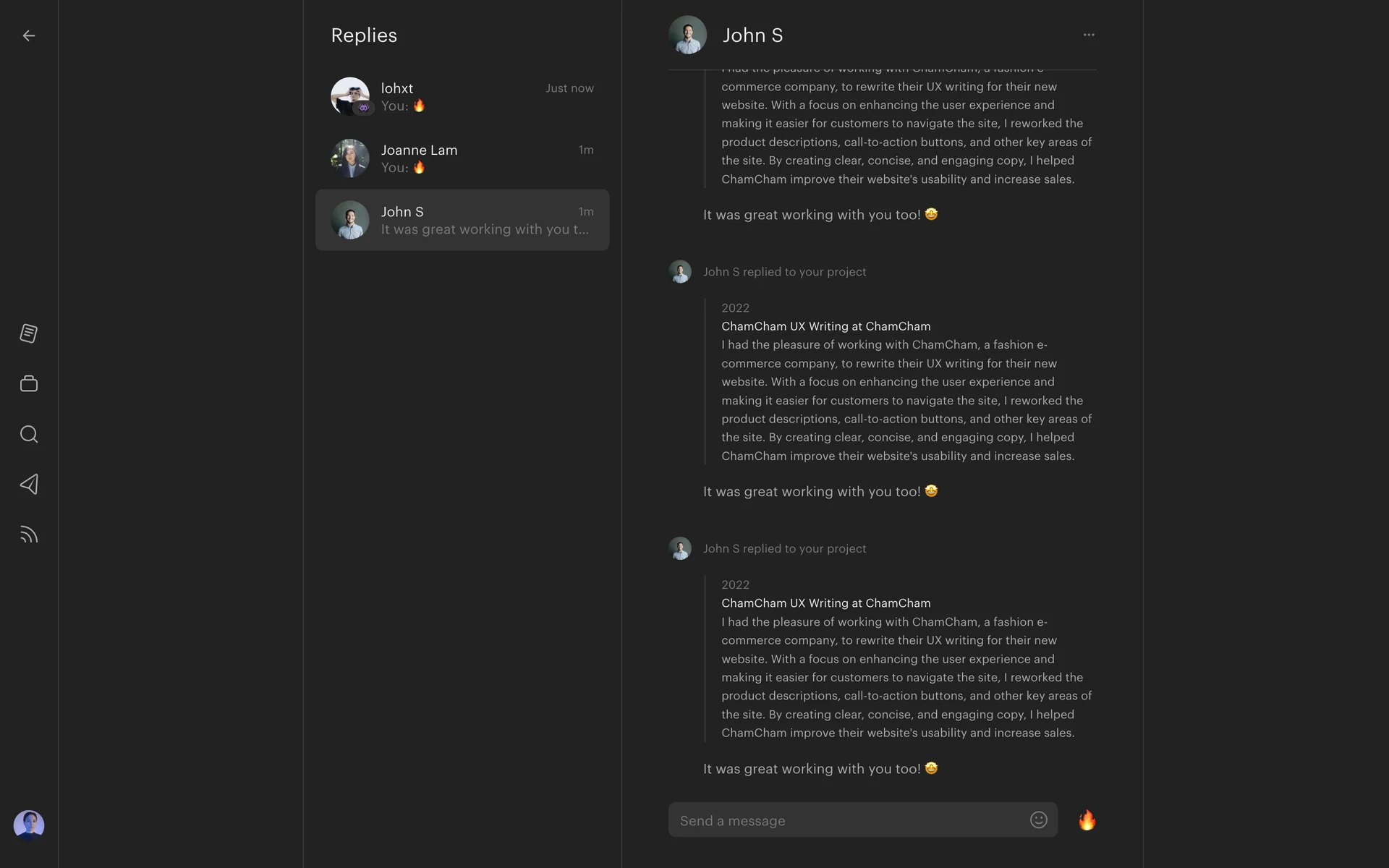Viewport: 1389px width, 868px height.
Task: Send the fire emoji reaction
Action: [x=1087, y=820]
